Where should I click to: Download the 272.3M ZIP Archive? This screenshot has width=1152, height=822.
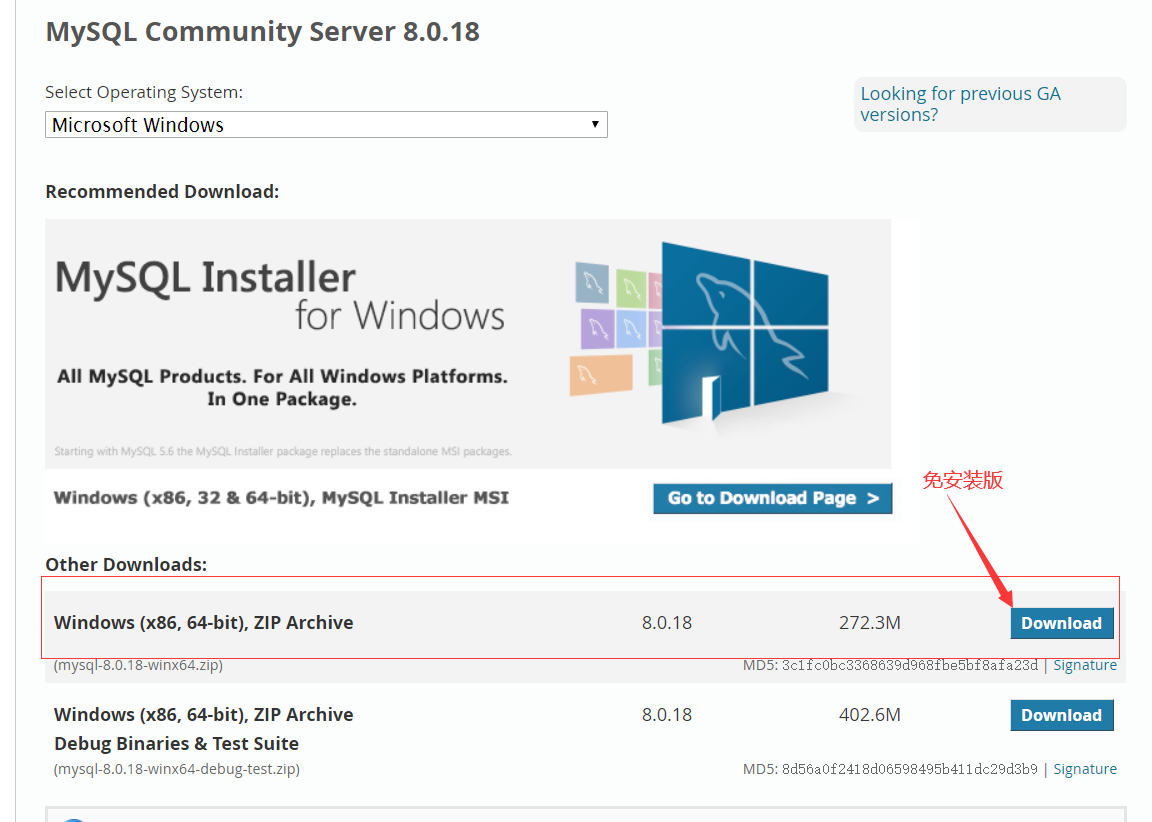(x=1061, y=623)
